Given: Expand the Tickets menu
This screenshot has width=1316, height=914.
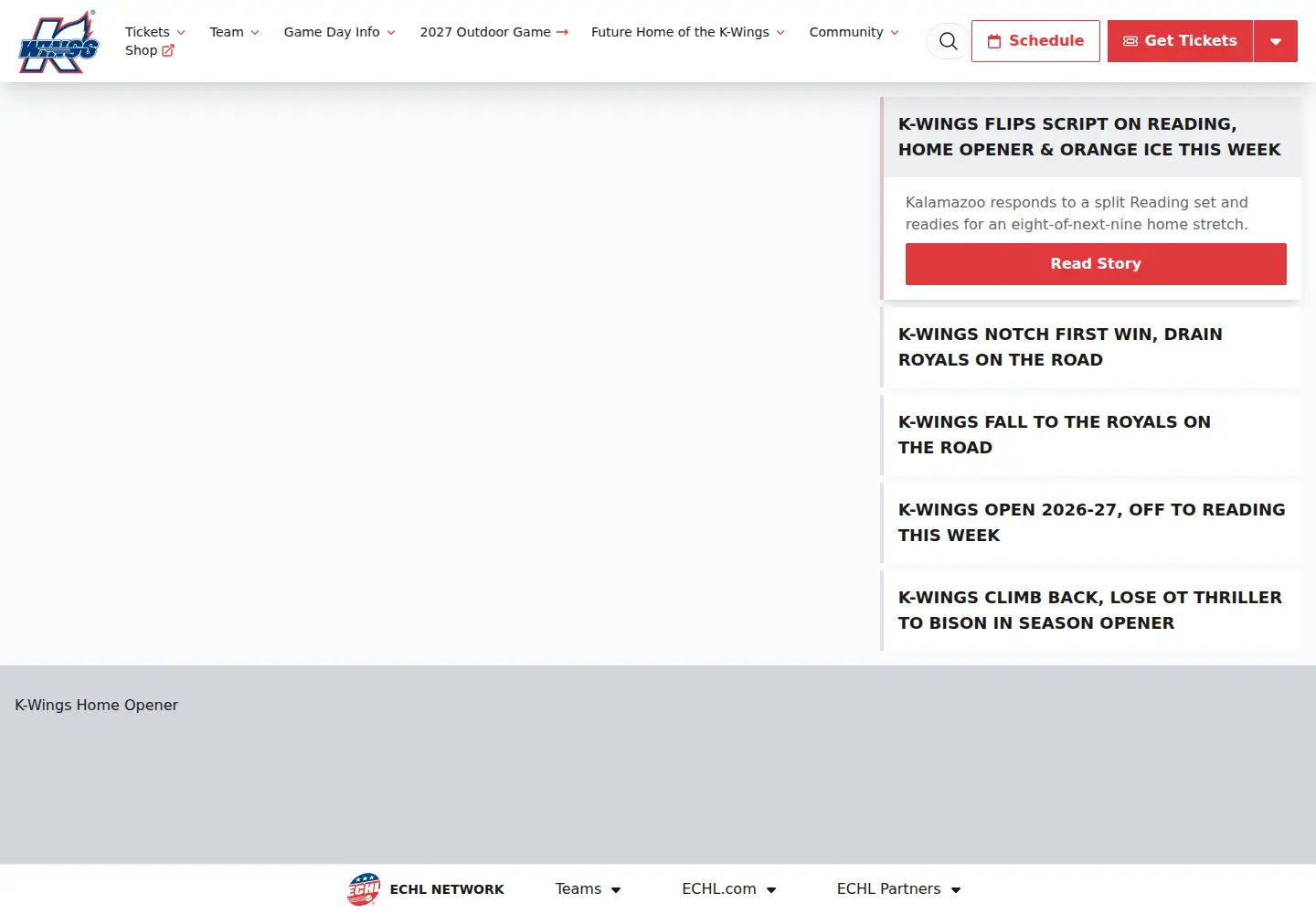Looking at the screenshot, I should coord(154,32).
